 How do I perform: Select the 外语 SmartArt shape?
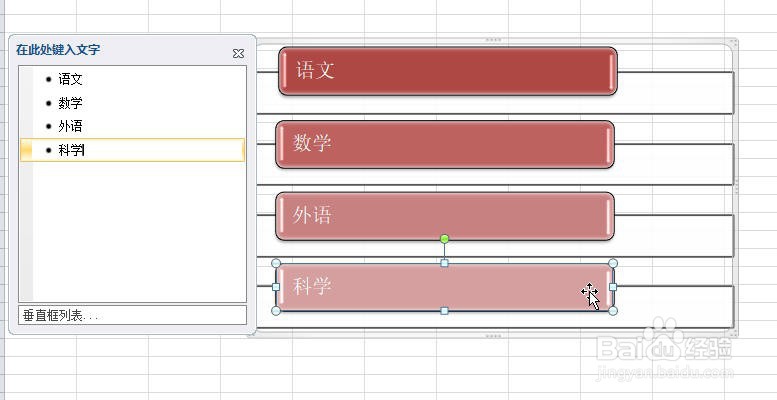click(445, 216)
